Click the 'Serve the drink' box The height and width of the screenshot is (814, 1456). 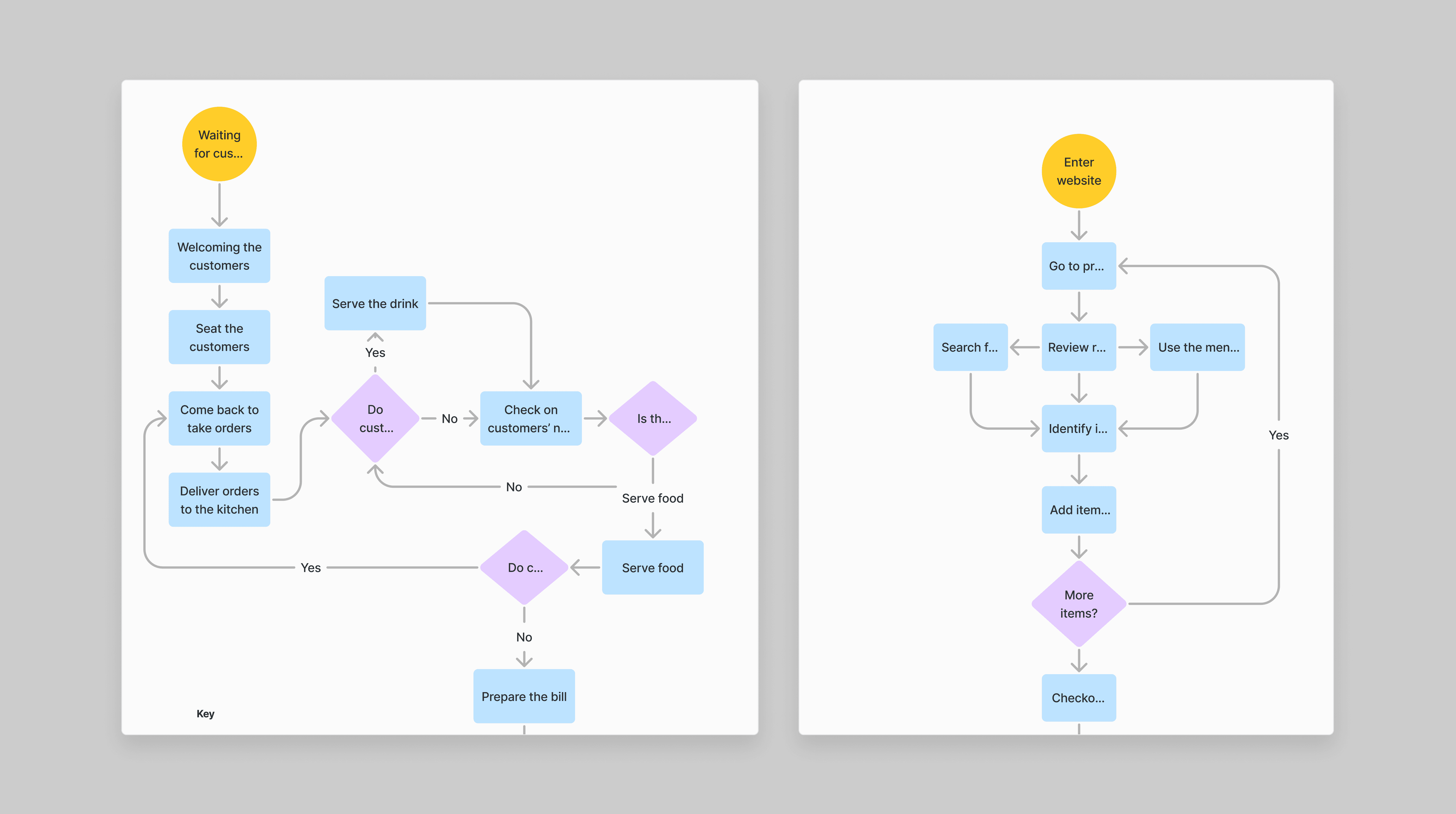(375, 303)
